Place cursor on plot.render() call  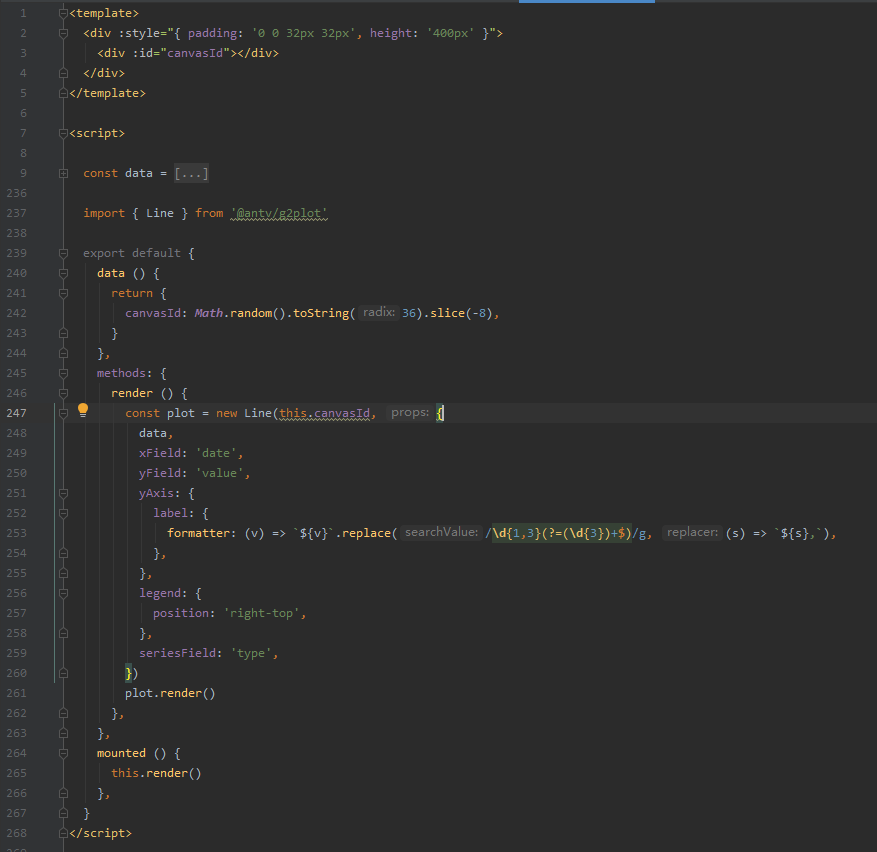(x=170, y=693)
